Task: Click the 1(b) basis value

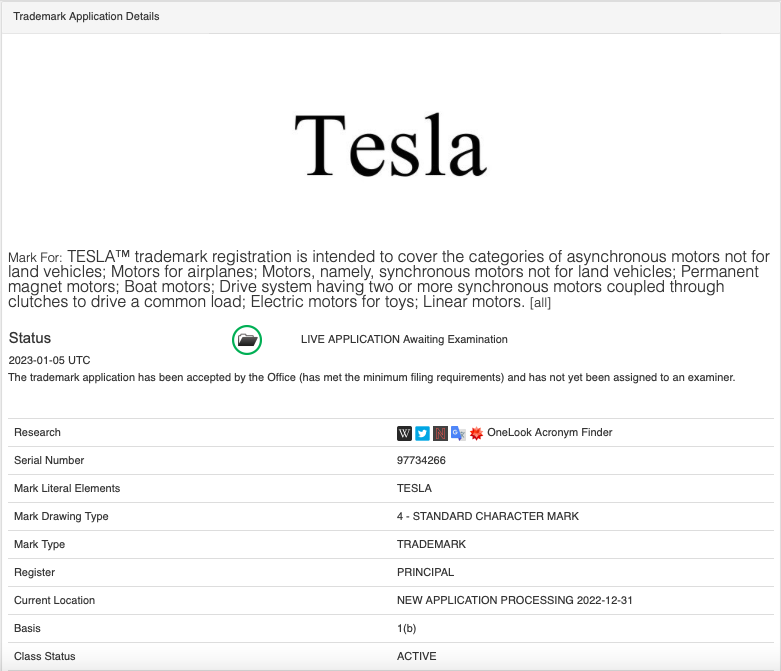Action: point(408,629)
